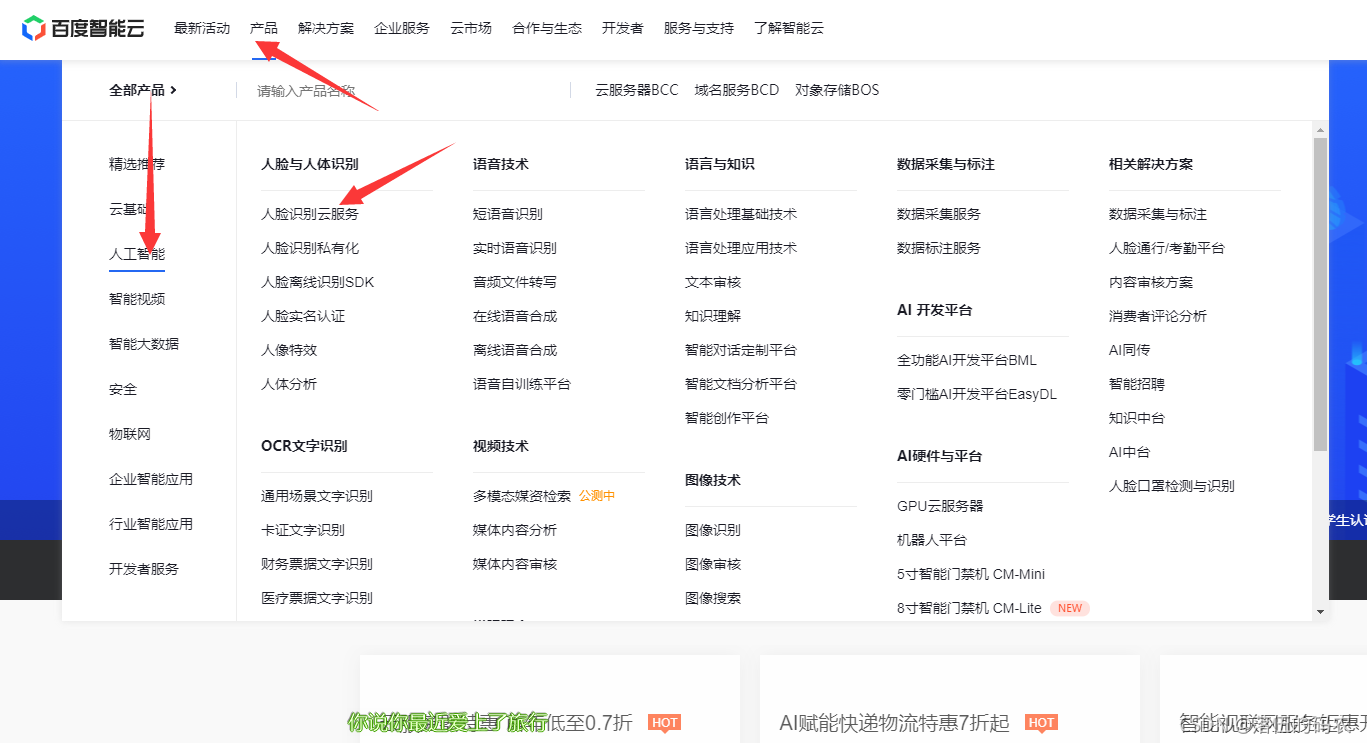This screenshot has width=1367, height=743.
Task: Open 在线语音合成 link
Action: point(515,316)
